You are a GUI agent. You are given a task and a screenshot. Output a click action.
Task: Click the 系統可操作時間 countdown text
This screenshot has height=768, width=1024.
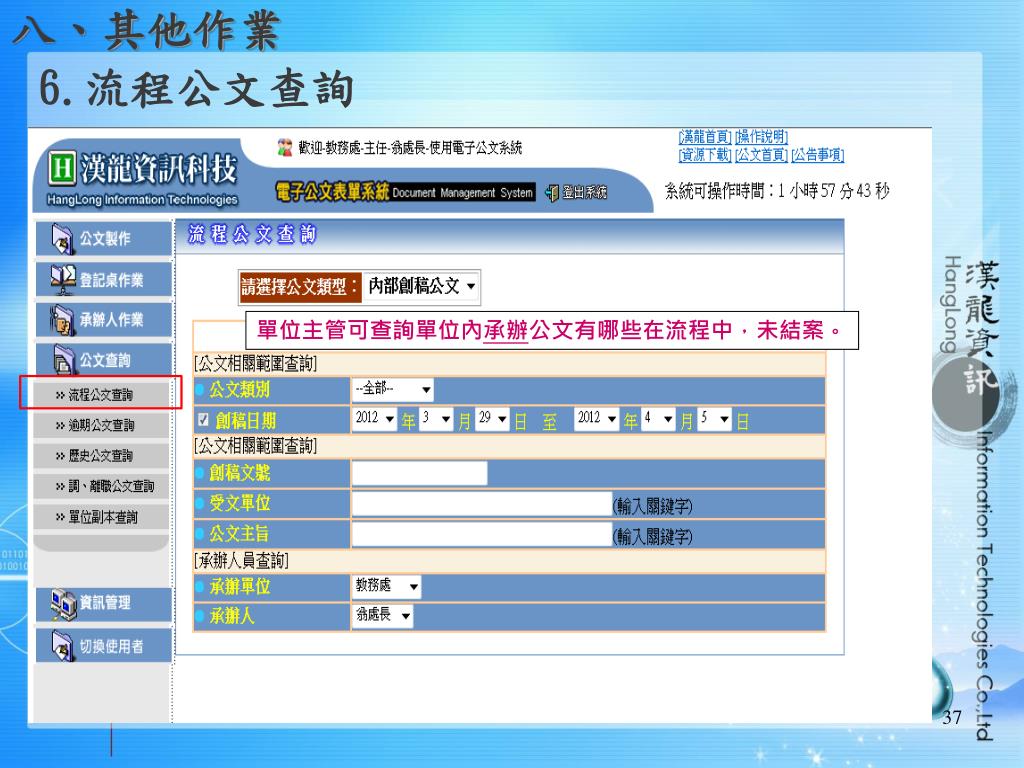coord(777,191)
